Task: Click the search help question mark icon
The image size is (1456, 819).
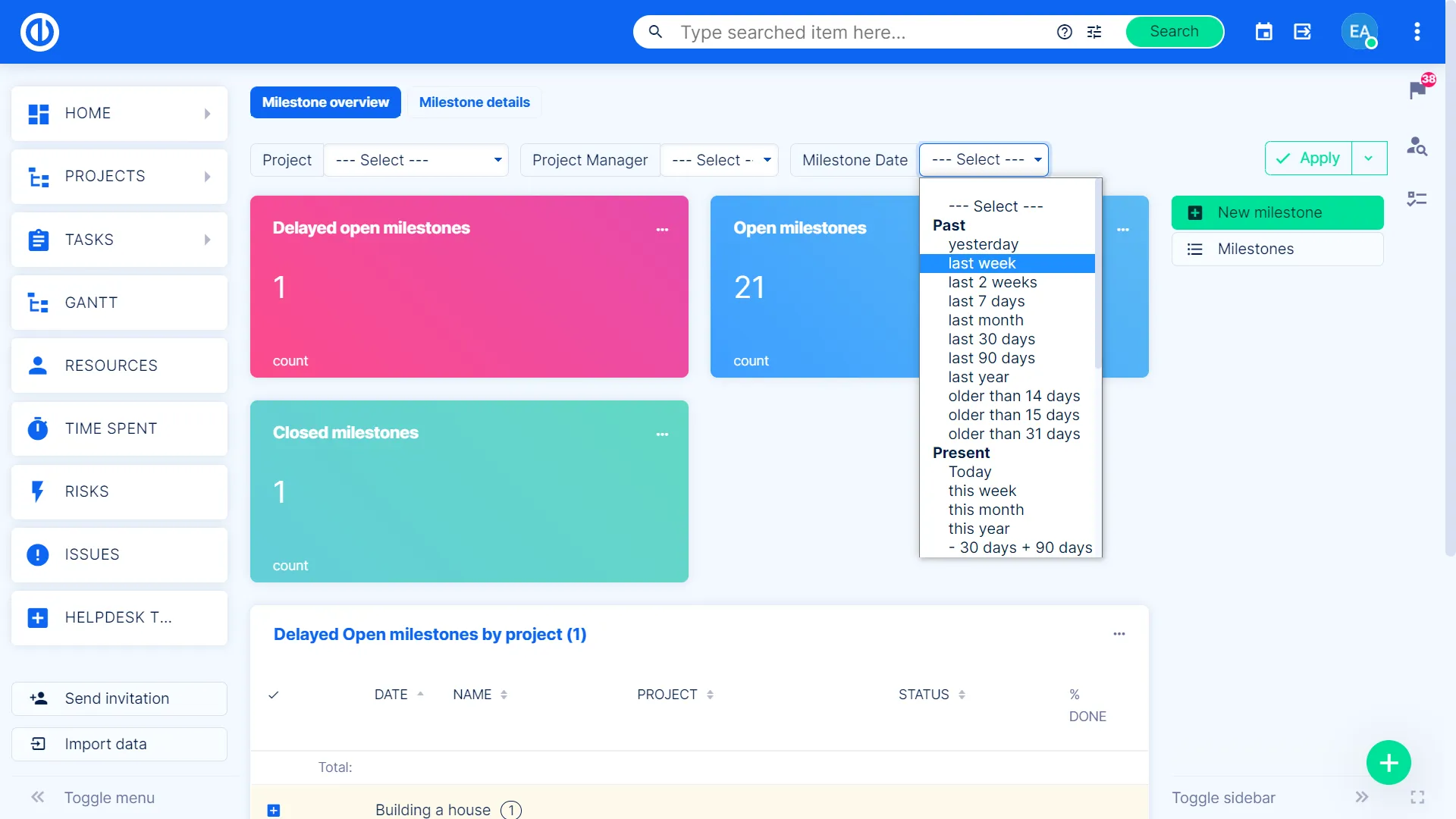Action: coord(1065,32)
